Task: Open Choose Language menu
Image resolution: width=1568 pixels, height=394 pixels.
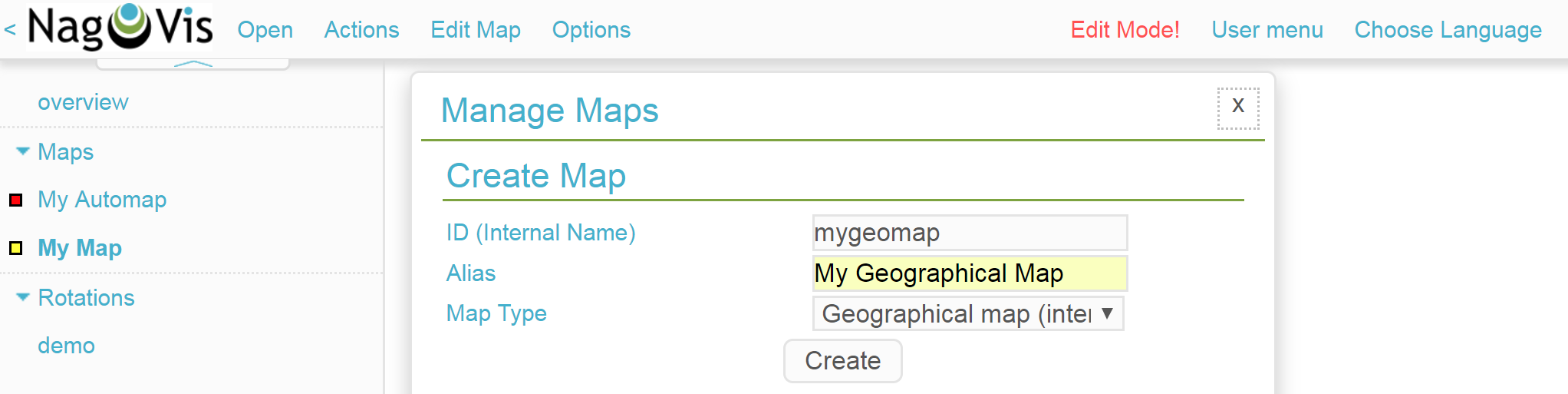Action: click(1448, 30)
